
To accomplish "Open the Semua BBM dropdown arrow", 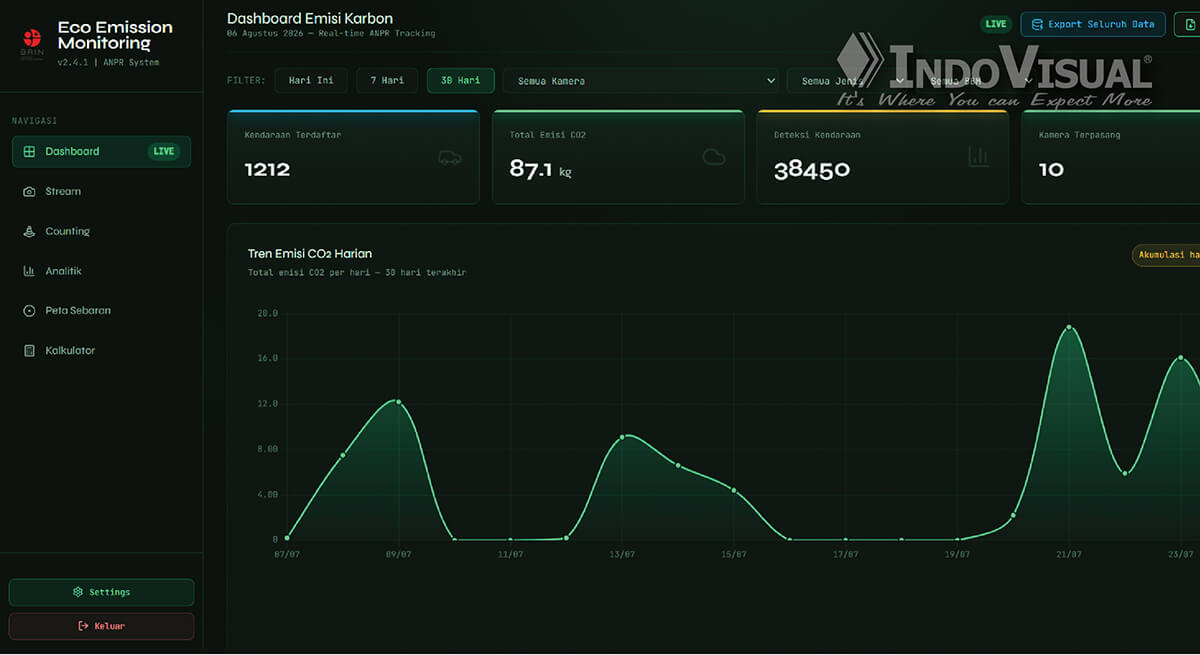I will [x=1027, y=81].
